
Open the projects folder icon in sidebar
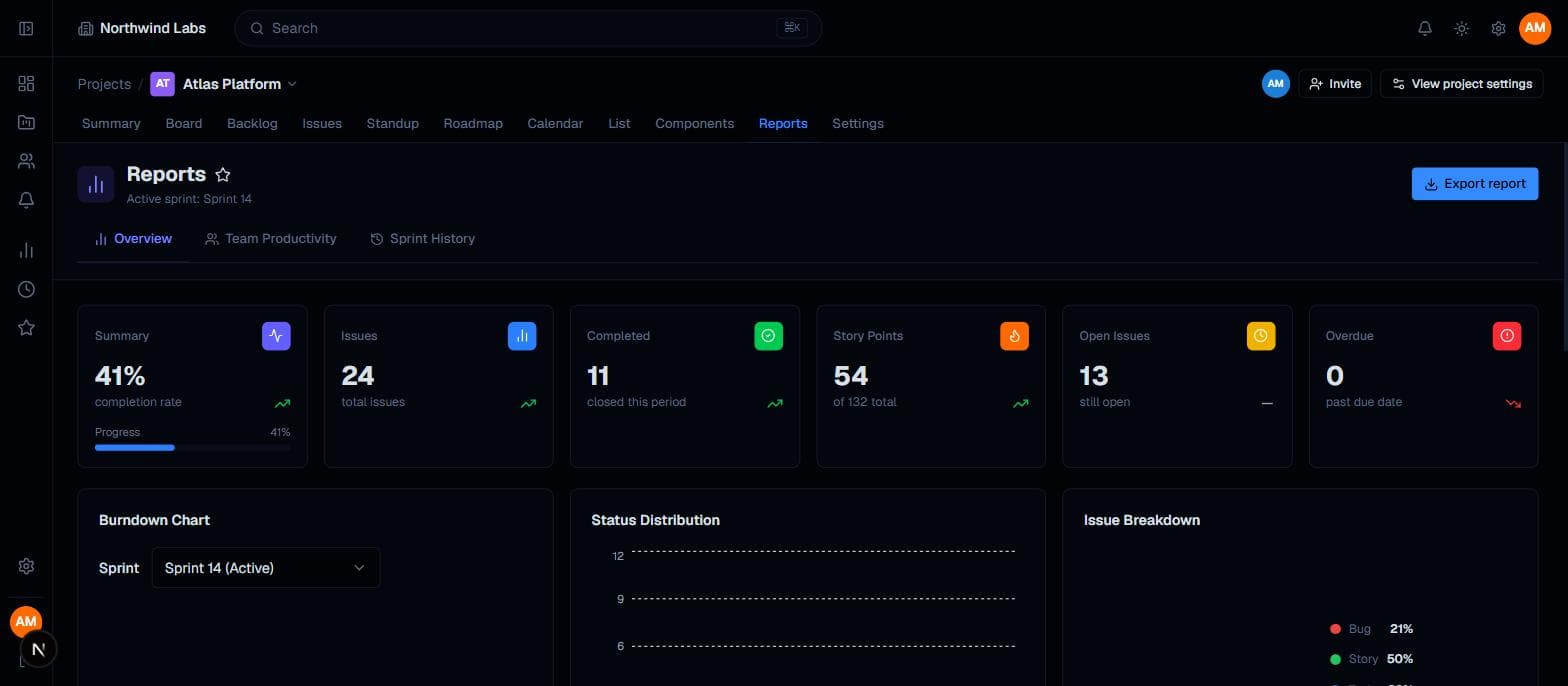click(26, 122)
